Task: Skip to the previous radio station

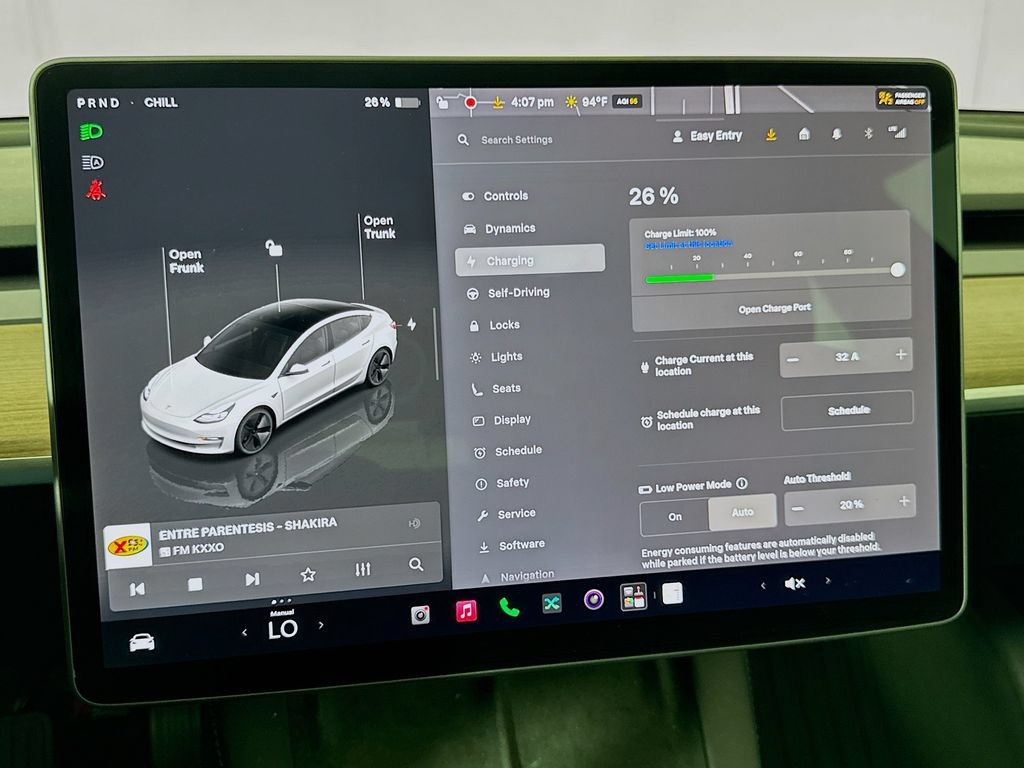Action: tap(136, 589)
